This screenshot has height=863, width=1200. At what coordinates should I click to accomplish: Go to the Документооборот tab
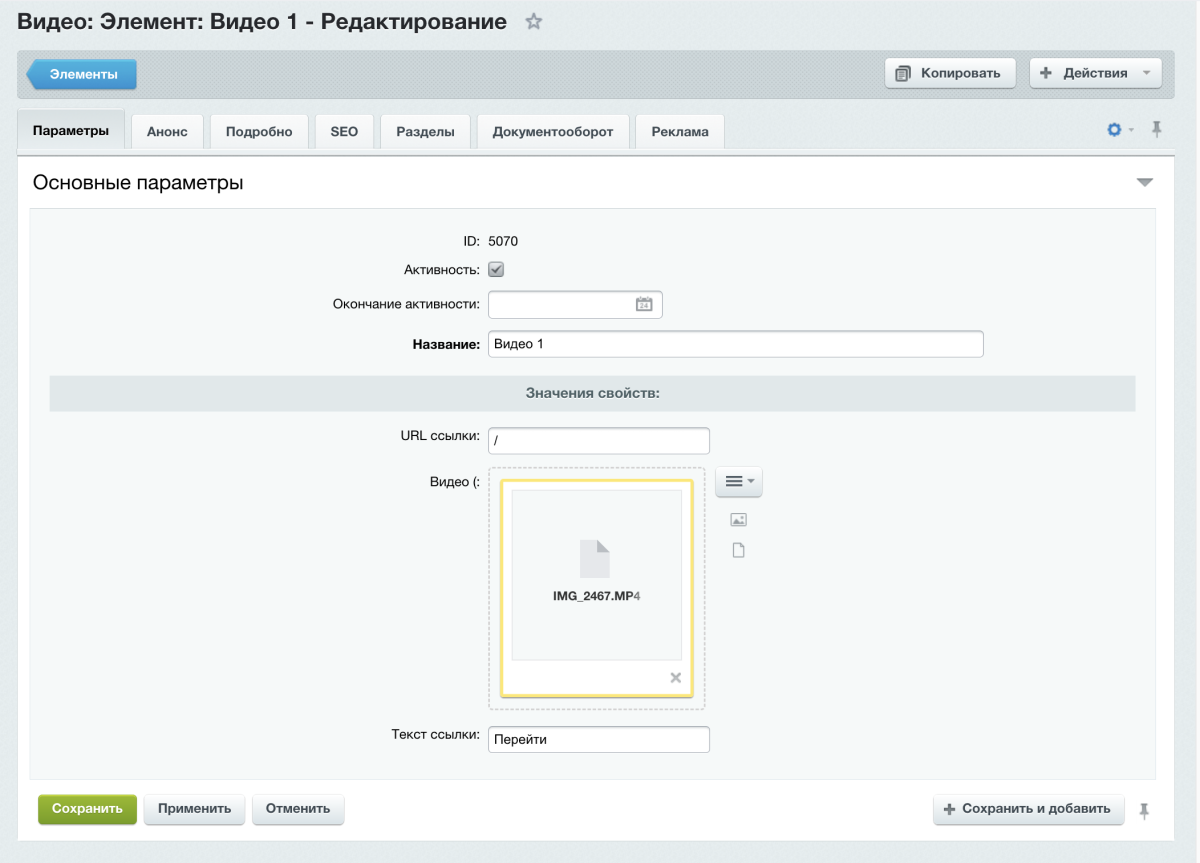click(552, 132)
